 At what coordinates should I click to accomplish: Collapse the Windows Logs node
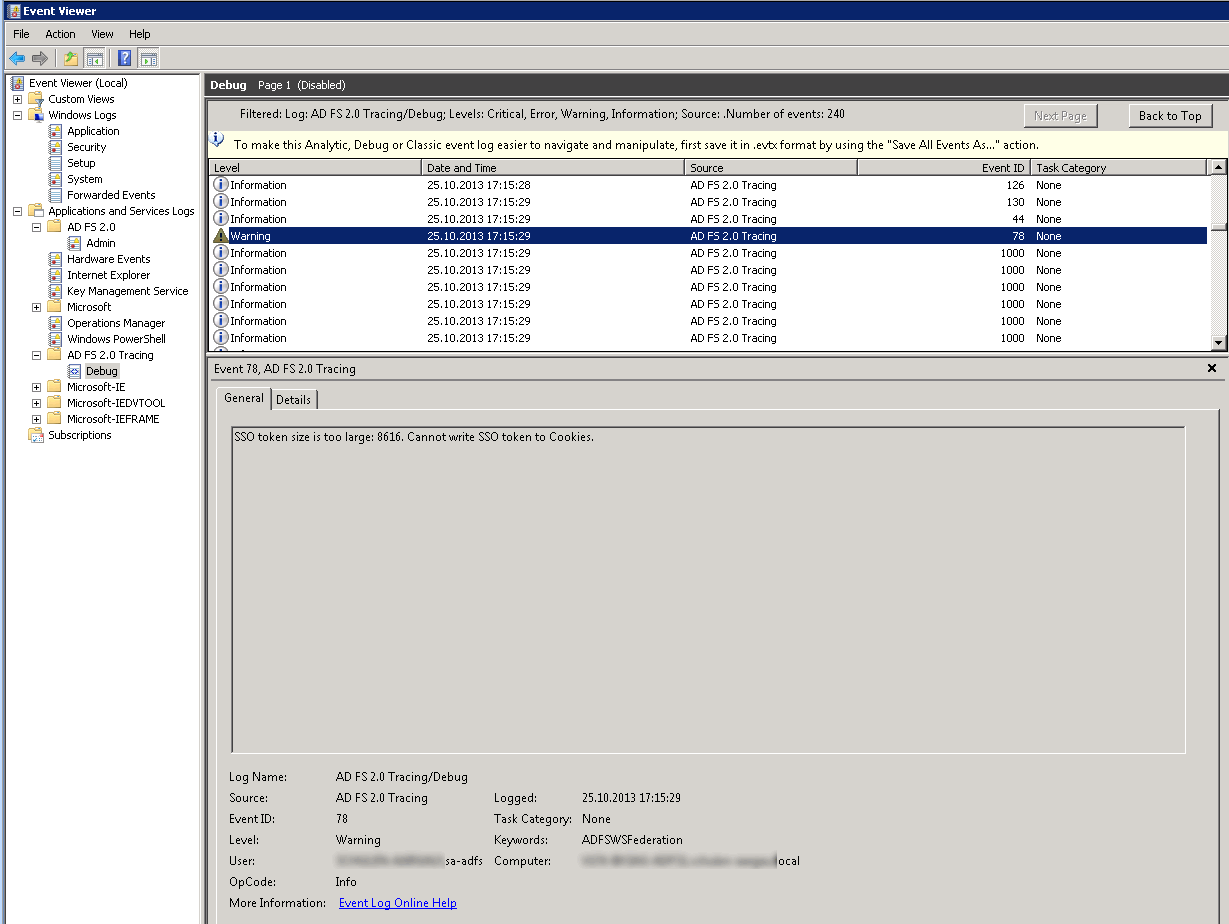17,115
